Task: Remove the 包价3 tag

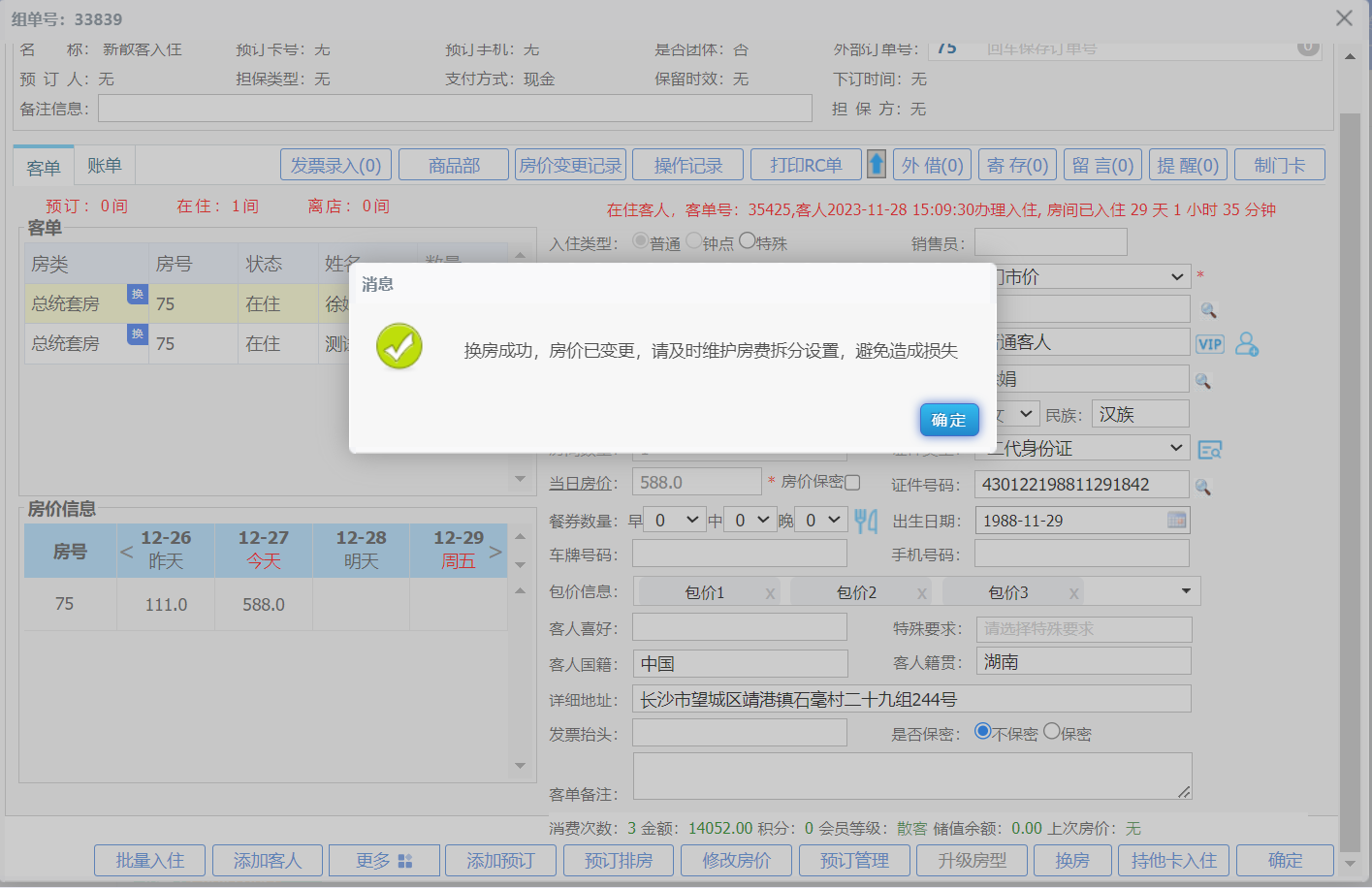Action: pos(1074,593)
